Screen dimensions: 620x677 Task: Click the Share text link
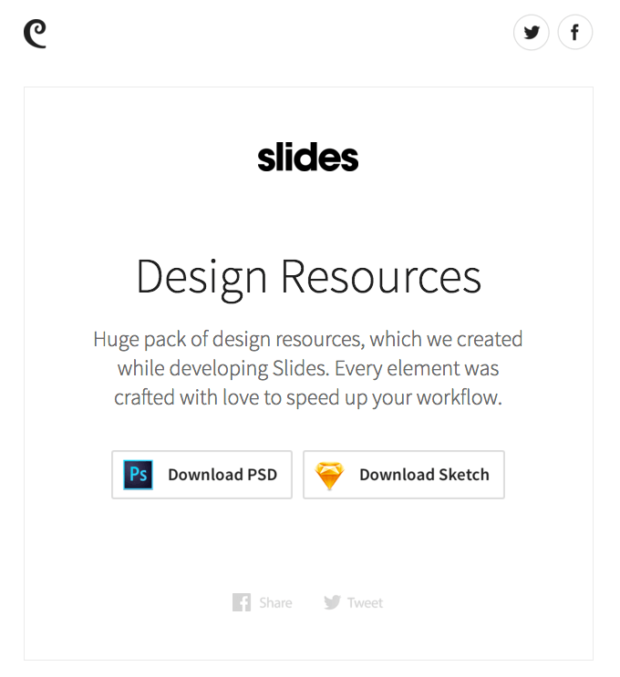(x=275, y=602)
